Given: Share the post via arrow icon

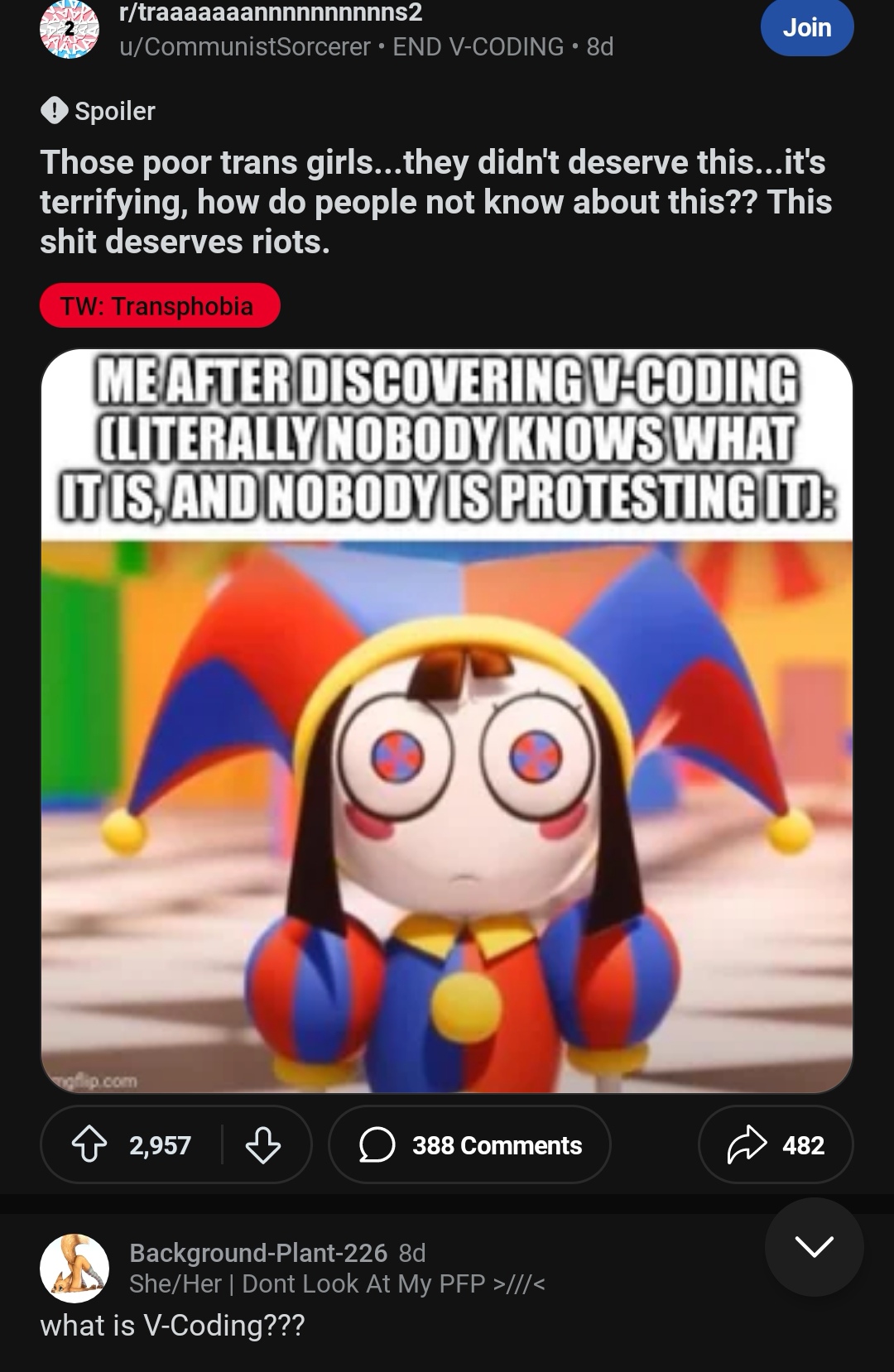Looking at the screenshot, I should [747, 1145].
